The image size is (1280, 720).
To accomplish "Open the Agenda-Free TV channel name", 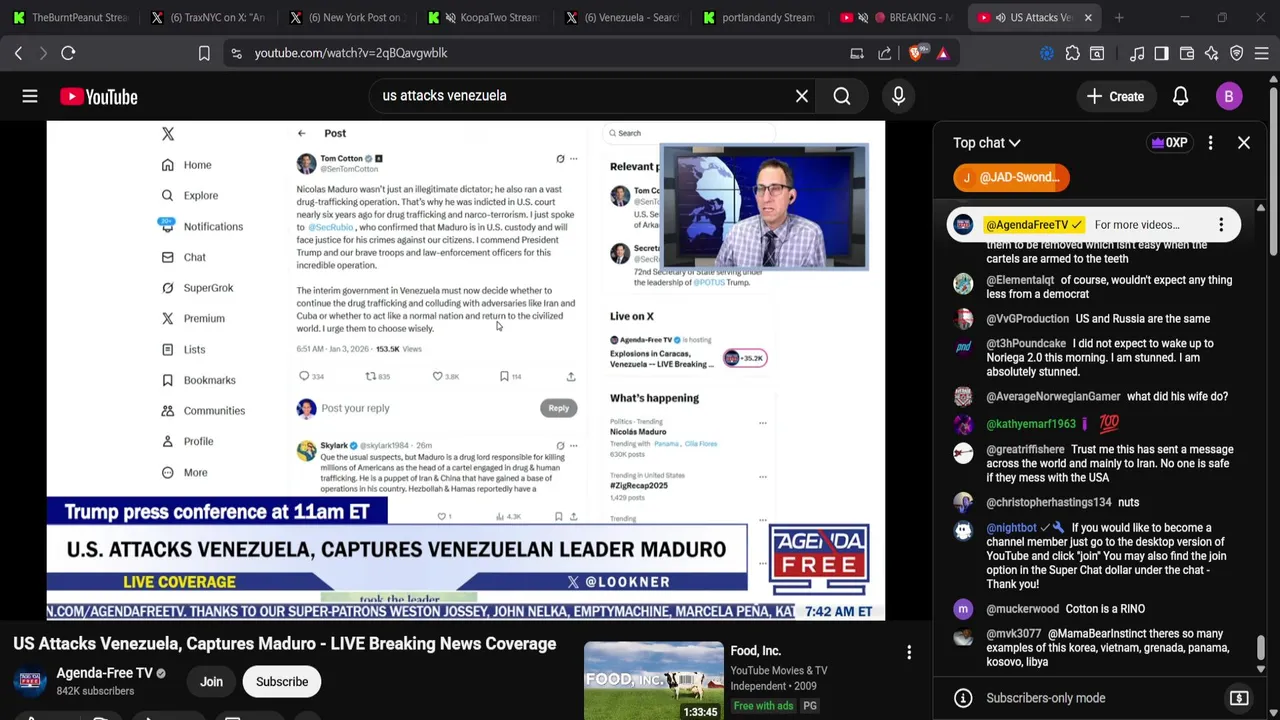I will tap(104, 673).
